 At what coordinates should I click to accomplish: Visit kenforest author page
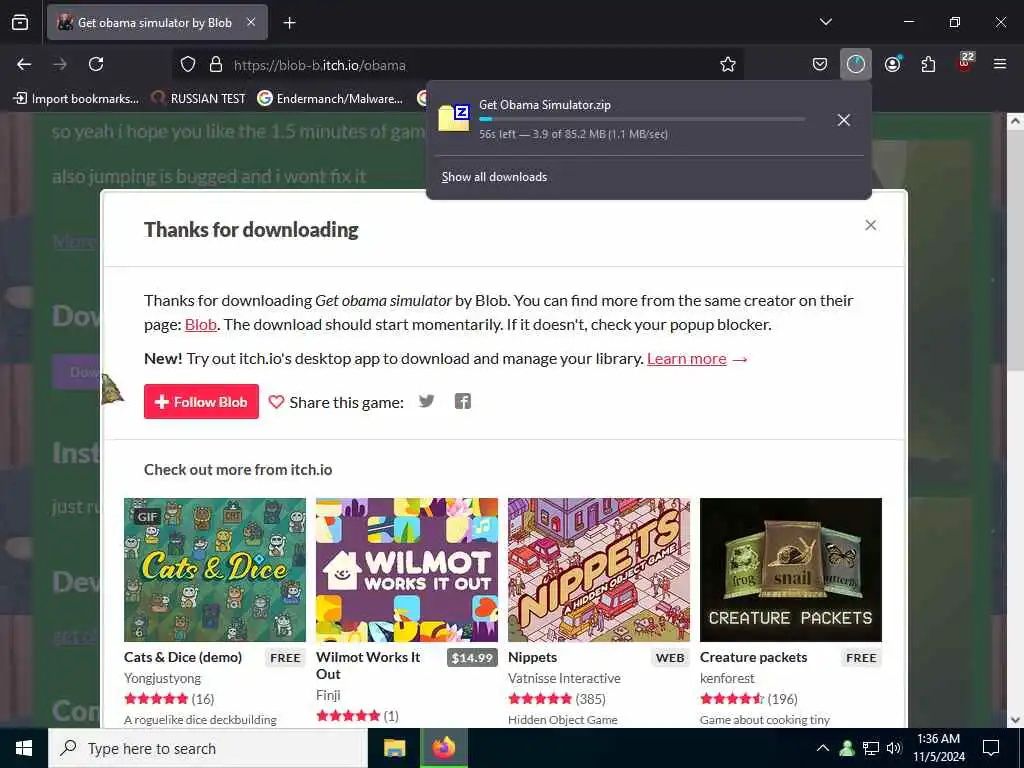tap(727, 678)
